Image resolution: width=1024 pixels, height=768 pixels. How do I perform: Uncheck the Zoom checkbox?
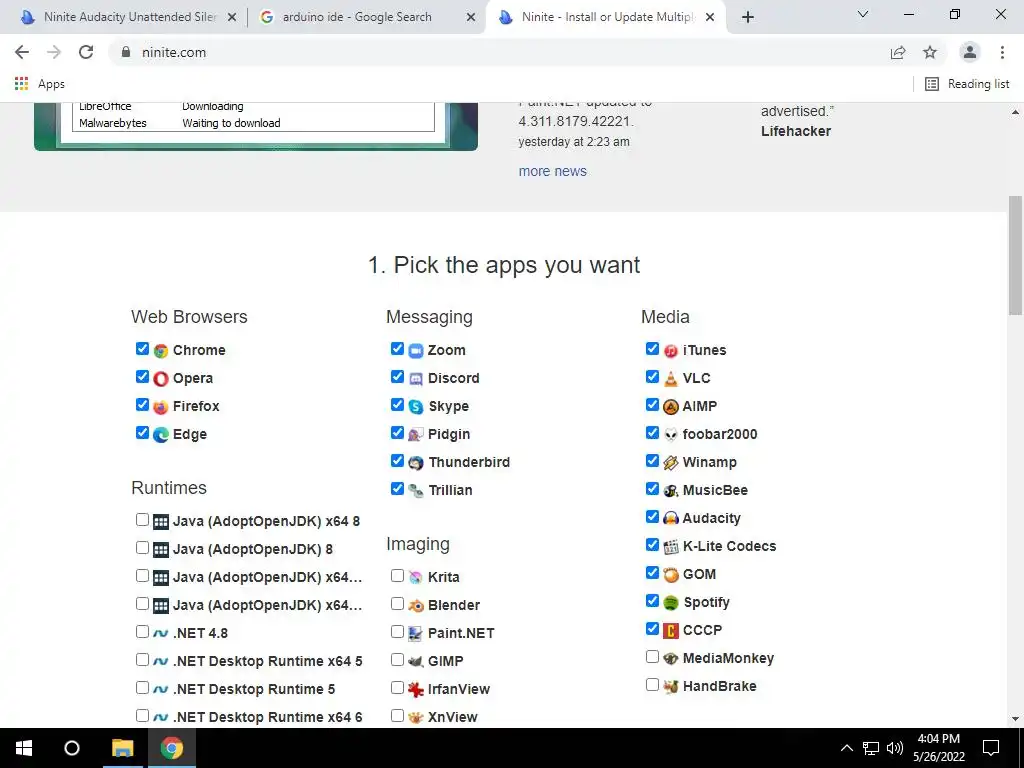pos(397,349)
